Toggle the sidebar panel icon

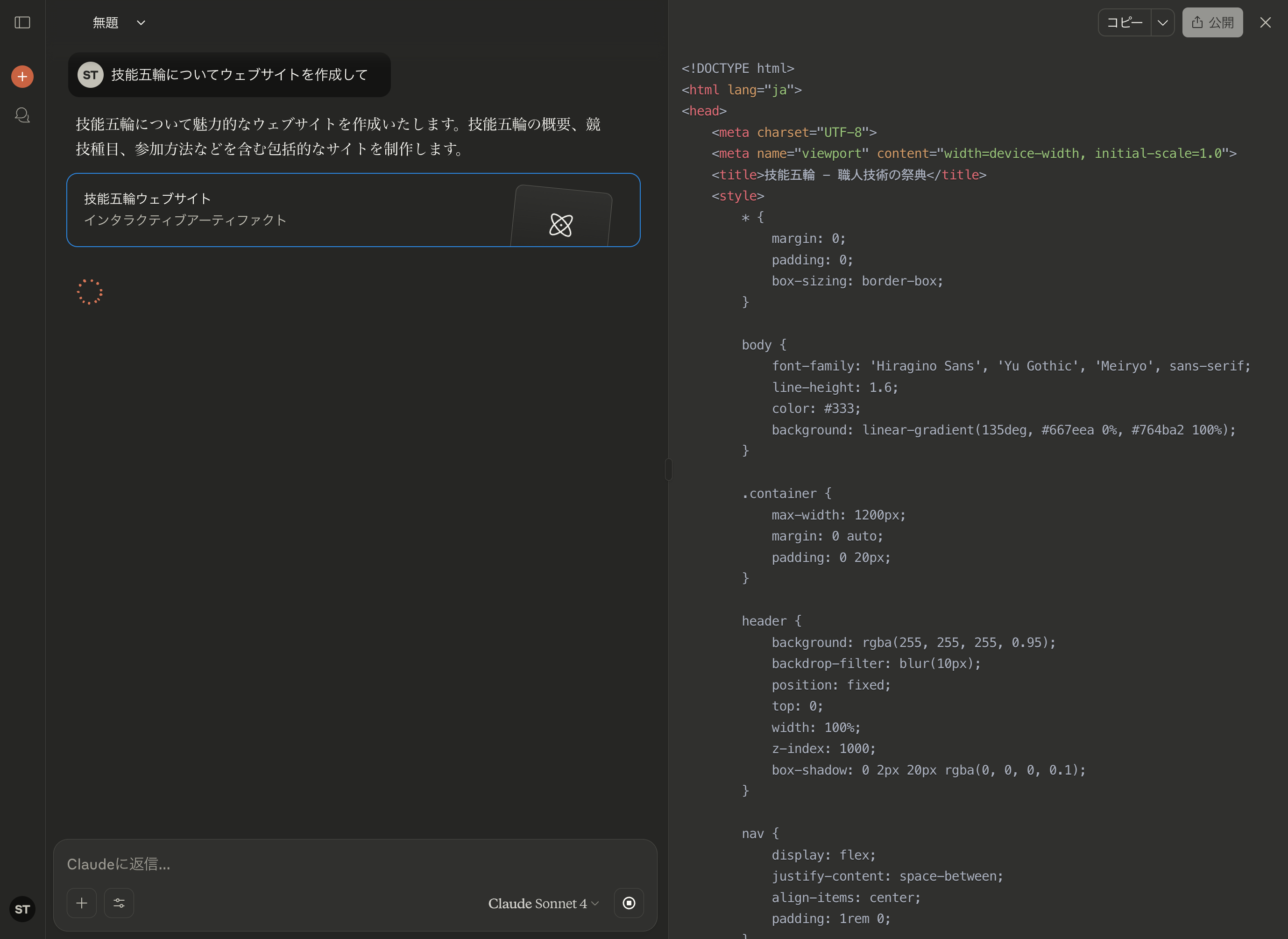tap(22, 23)
